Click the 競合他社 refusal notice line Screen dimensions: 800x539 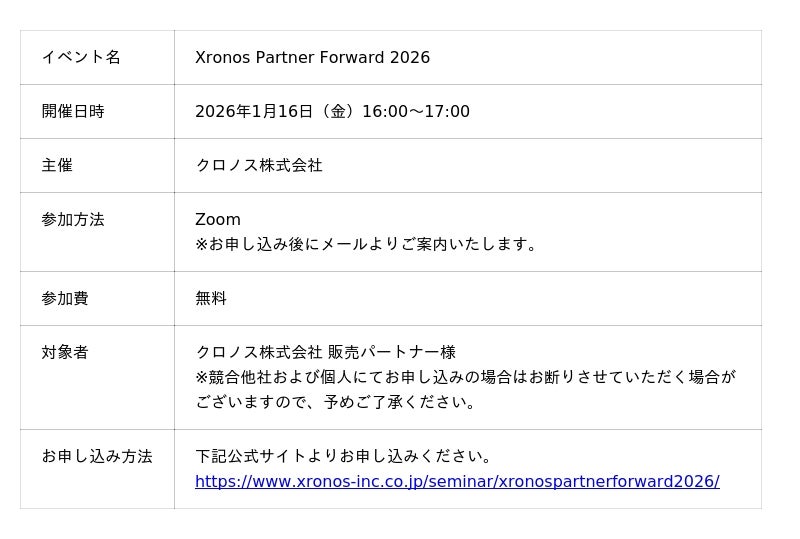(x=465, y=377)
